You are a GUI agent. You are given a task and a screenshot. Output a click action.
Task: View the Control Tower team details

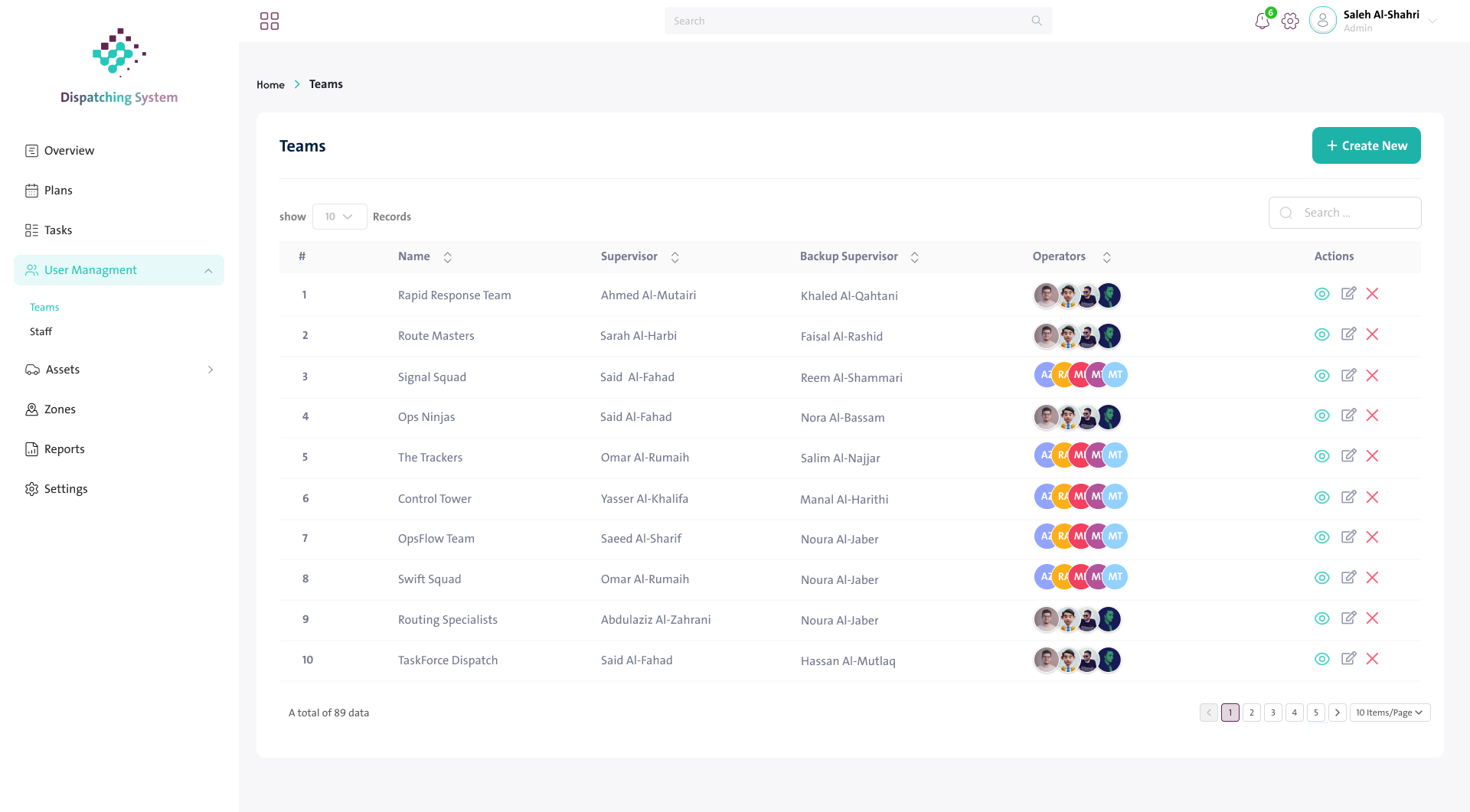1321,497
